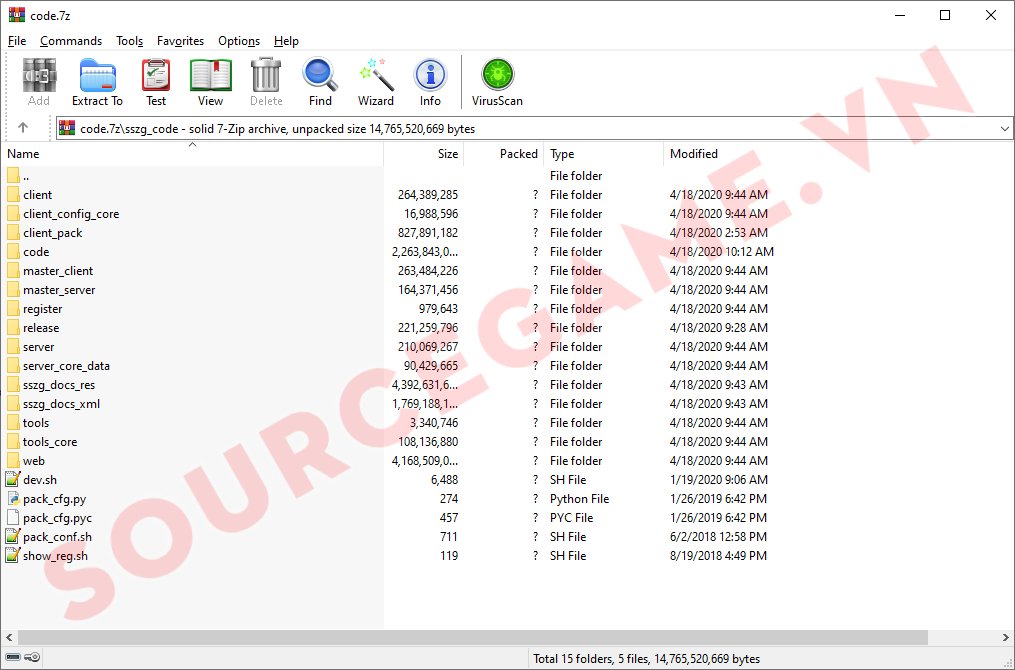1015x670 pixels.
Task: Click the Extract To toolbar icon
Action: point(97,82)
